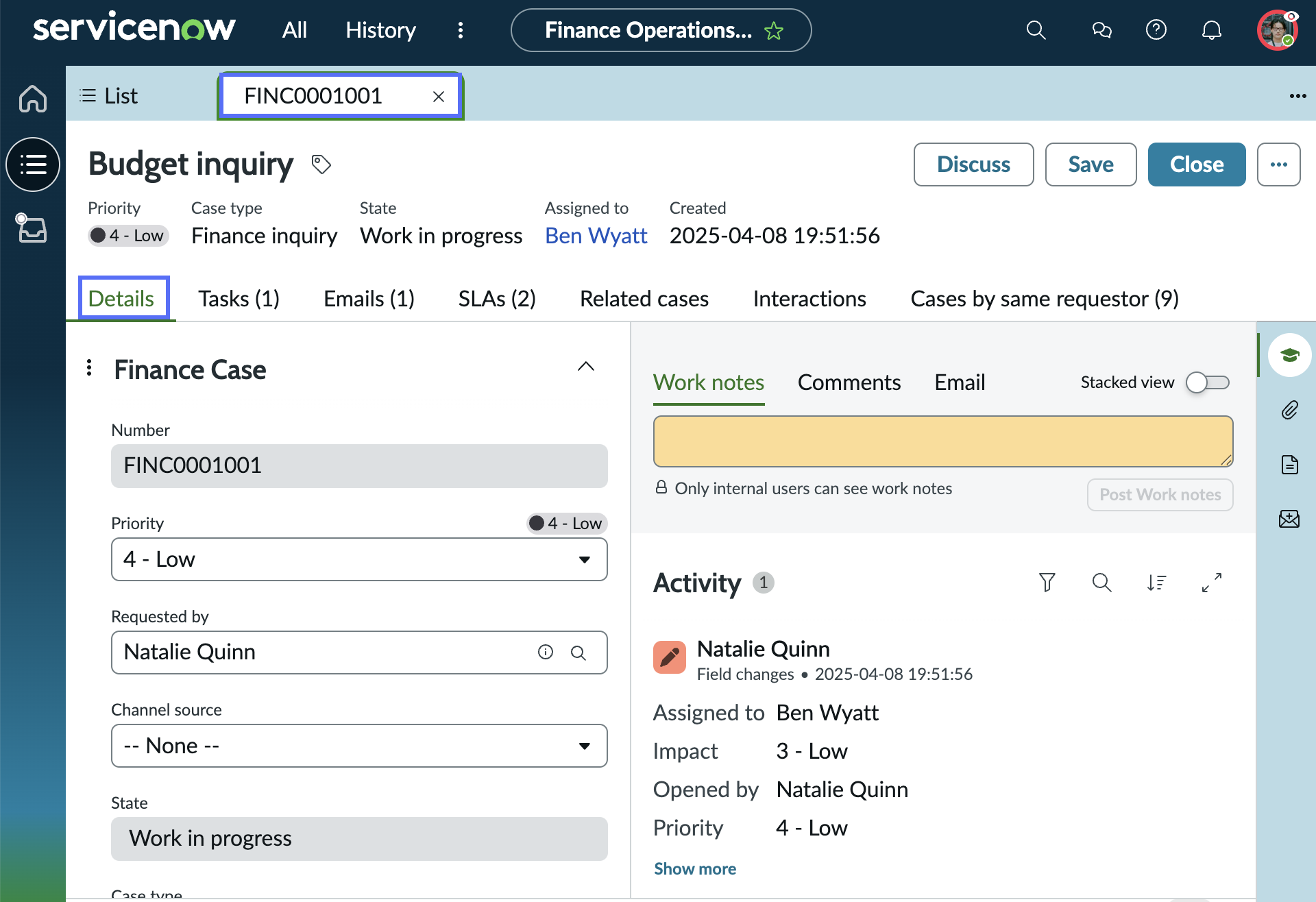Open the graduation cap agent assist panel

1290,355
